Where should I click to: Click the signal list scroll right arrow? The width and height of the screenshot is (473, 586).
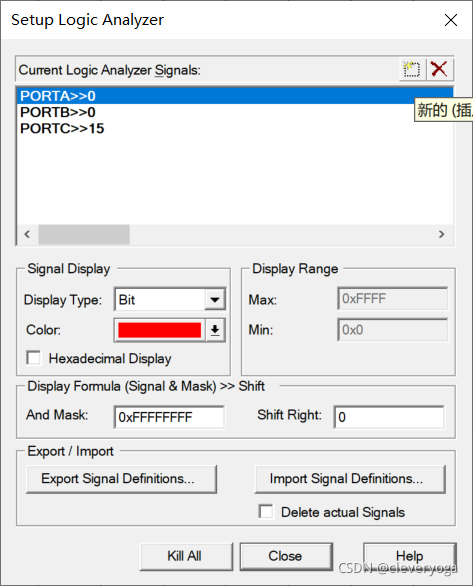(x=442, y=234)
